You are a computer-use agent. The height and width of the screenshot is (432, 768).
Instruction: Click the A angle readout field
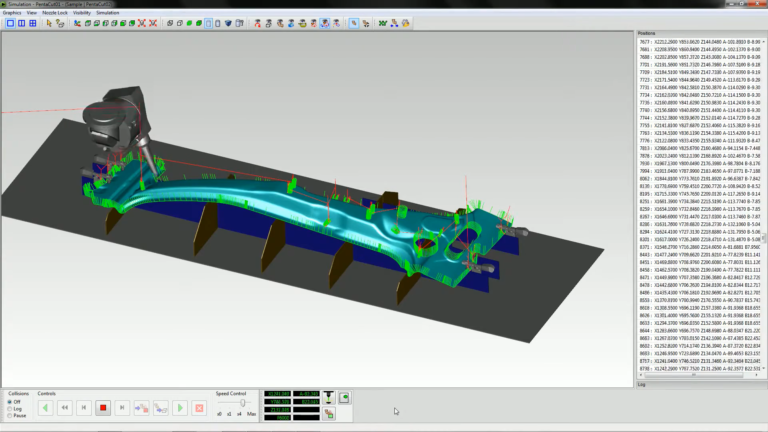click(x=307, y=394)
